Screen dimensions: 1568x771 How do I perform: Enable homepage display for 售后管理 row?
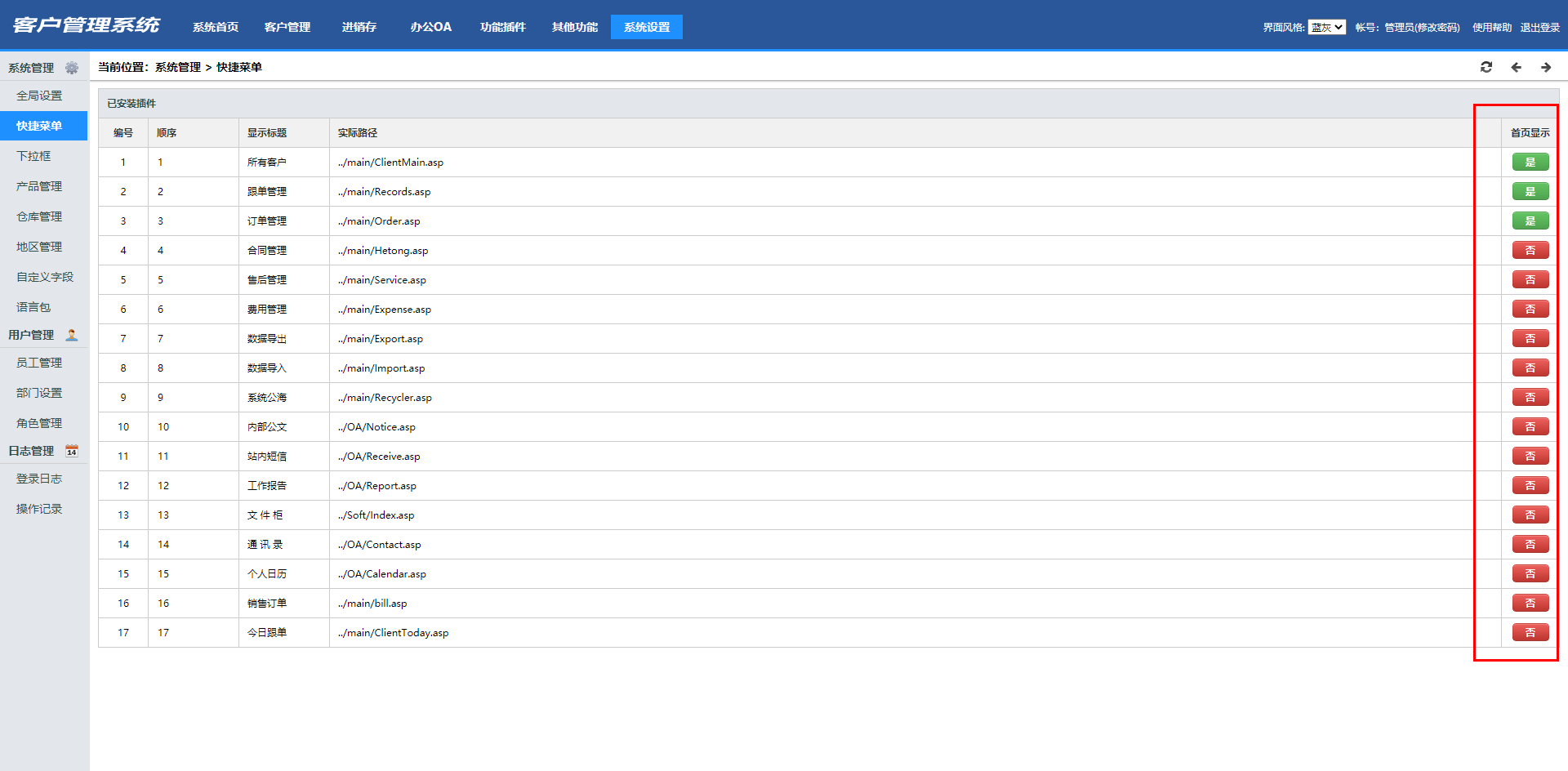click(1530, 279)
